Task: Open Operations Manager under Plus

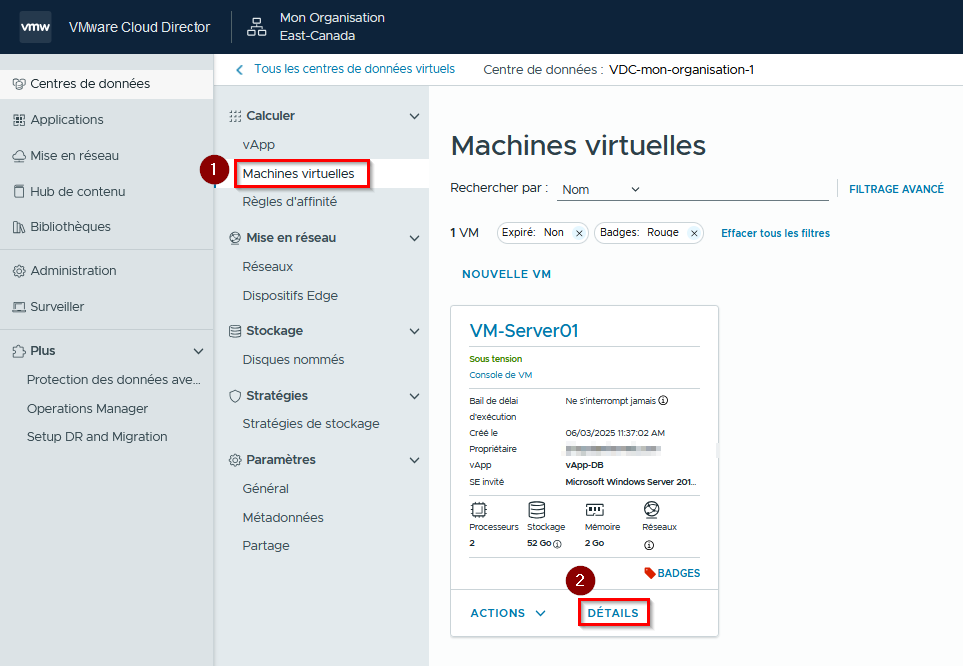Action: (x=87, y=409)
